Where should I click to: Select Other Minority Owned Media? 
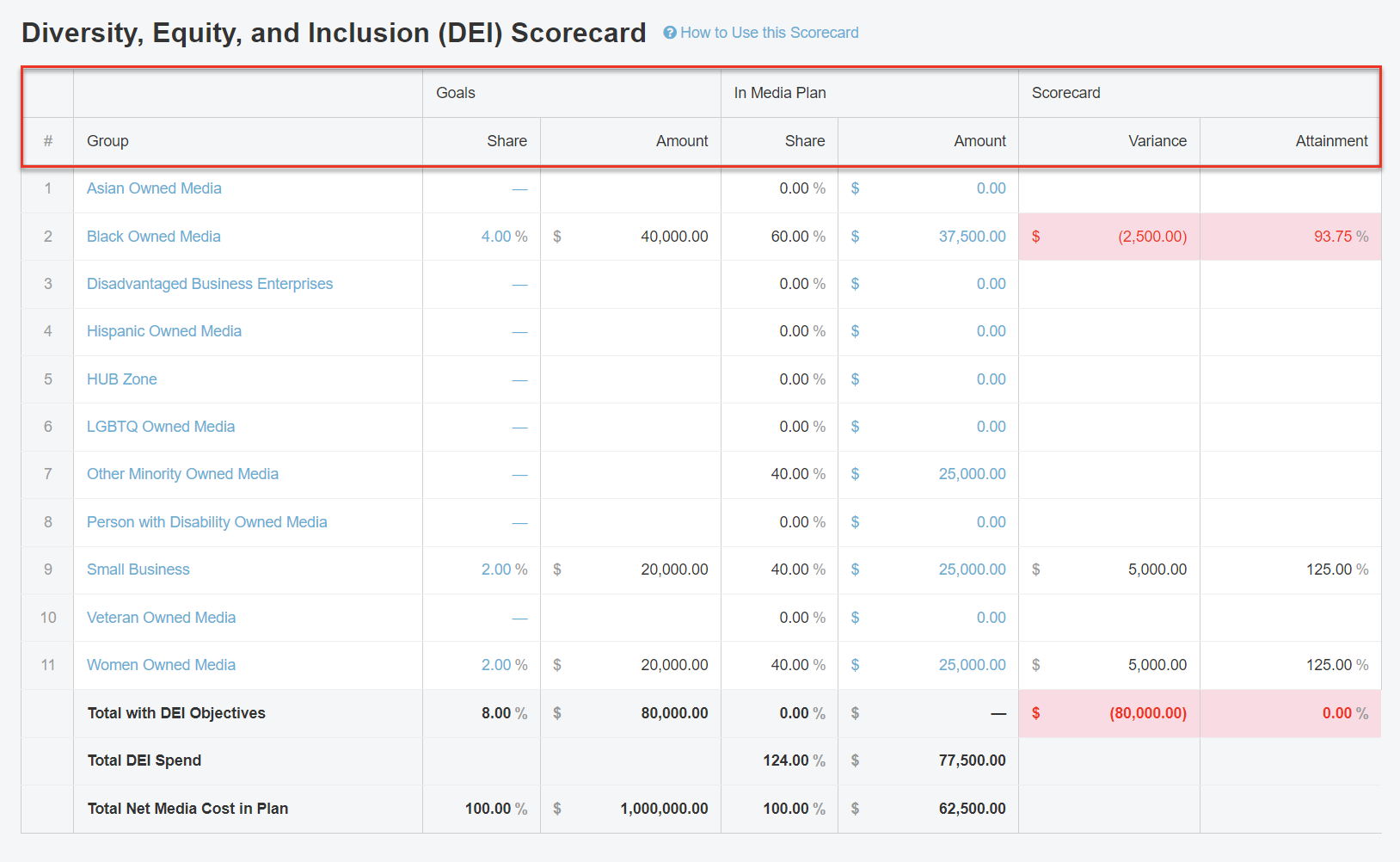(x=182, y=474)
